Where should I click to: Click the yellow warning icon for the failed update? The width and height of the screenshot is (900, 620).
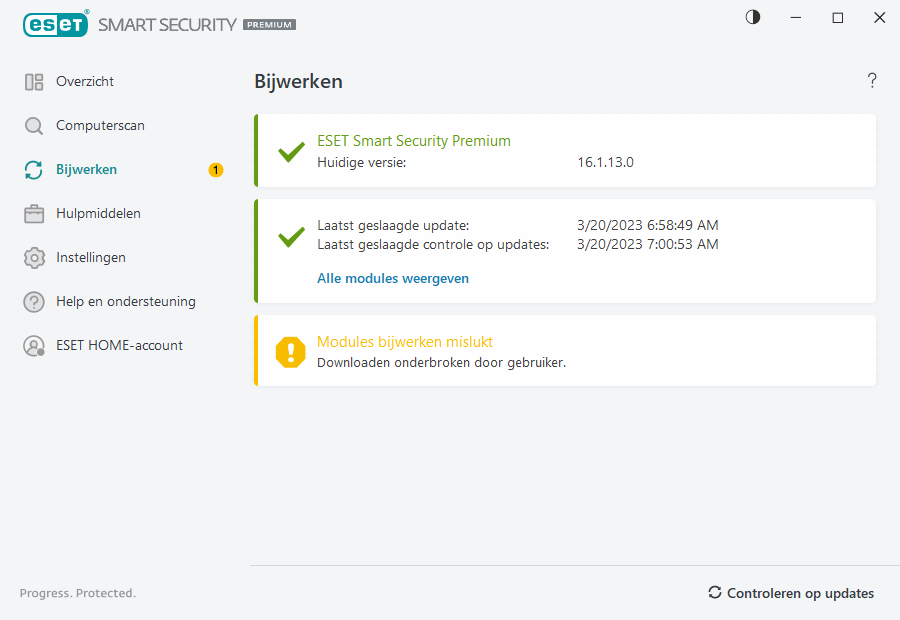pos(290,351)
